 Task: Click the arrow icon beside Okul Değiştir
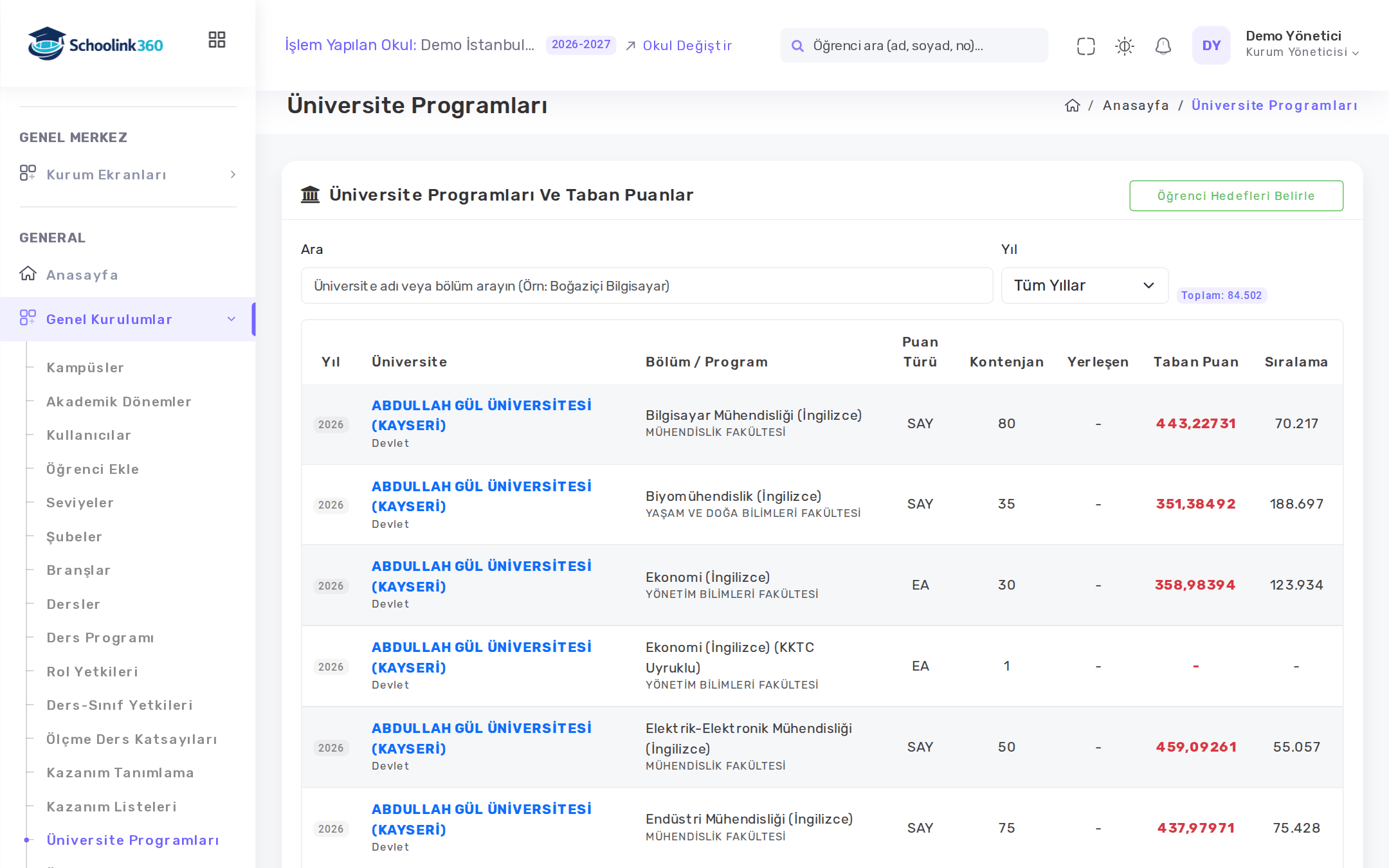pos(631,46)
